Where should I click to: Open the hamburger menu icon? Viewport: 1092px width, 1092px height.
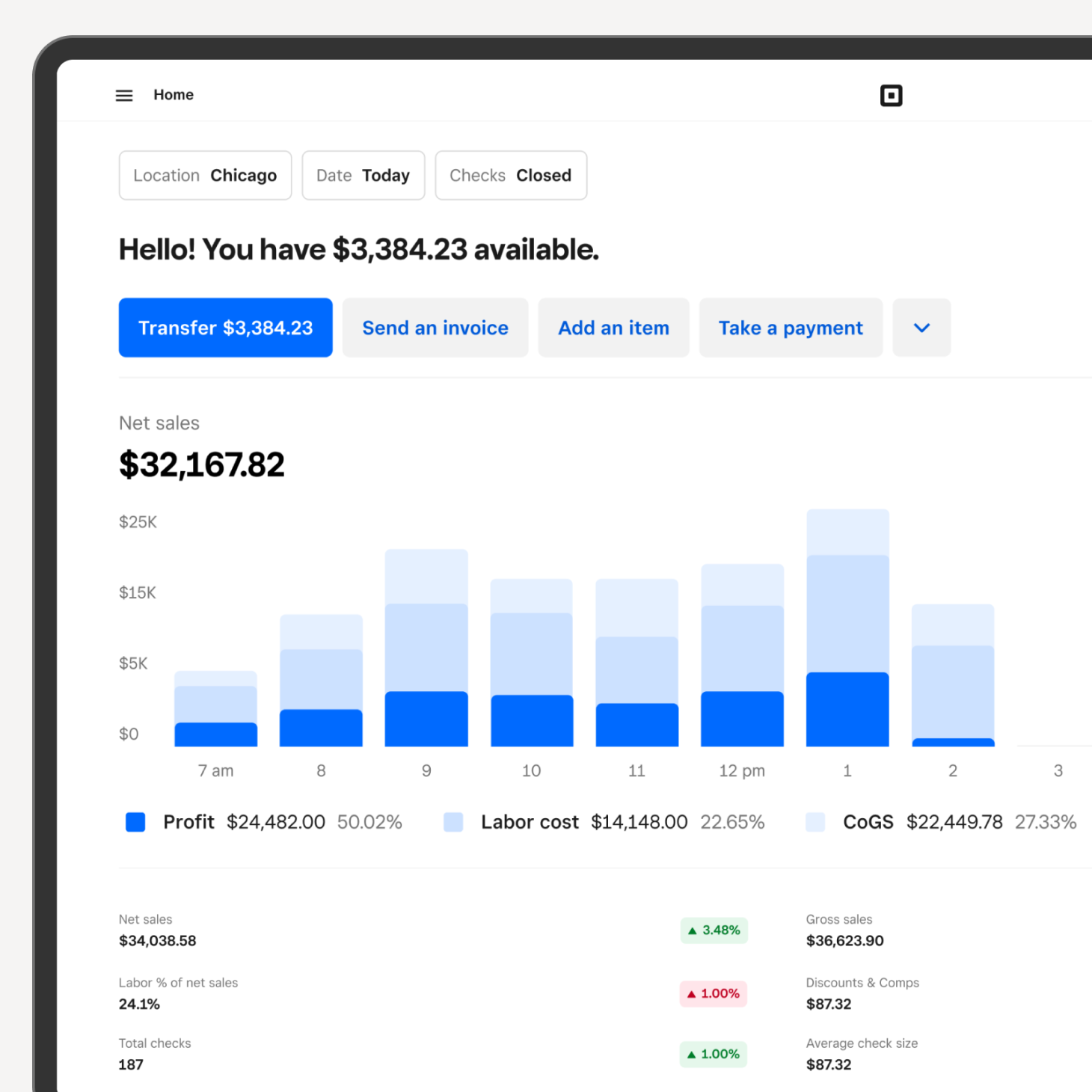[x=124, y=96]
